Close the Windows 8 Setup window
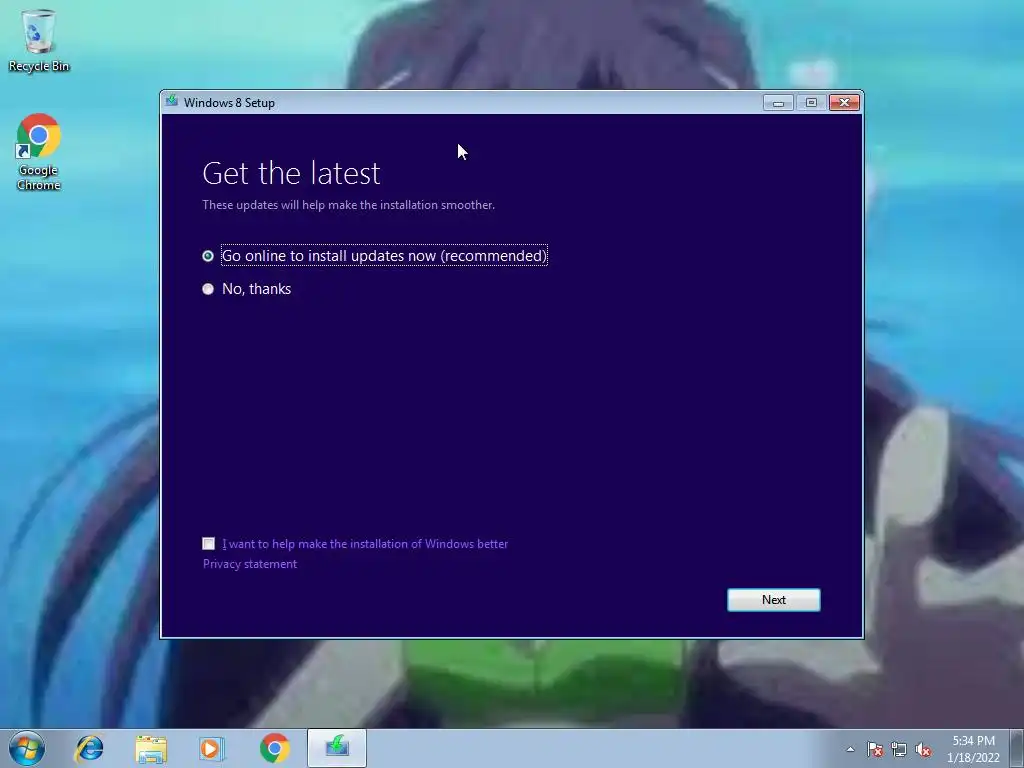The image size is (1024, 768). pos(844,103)
